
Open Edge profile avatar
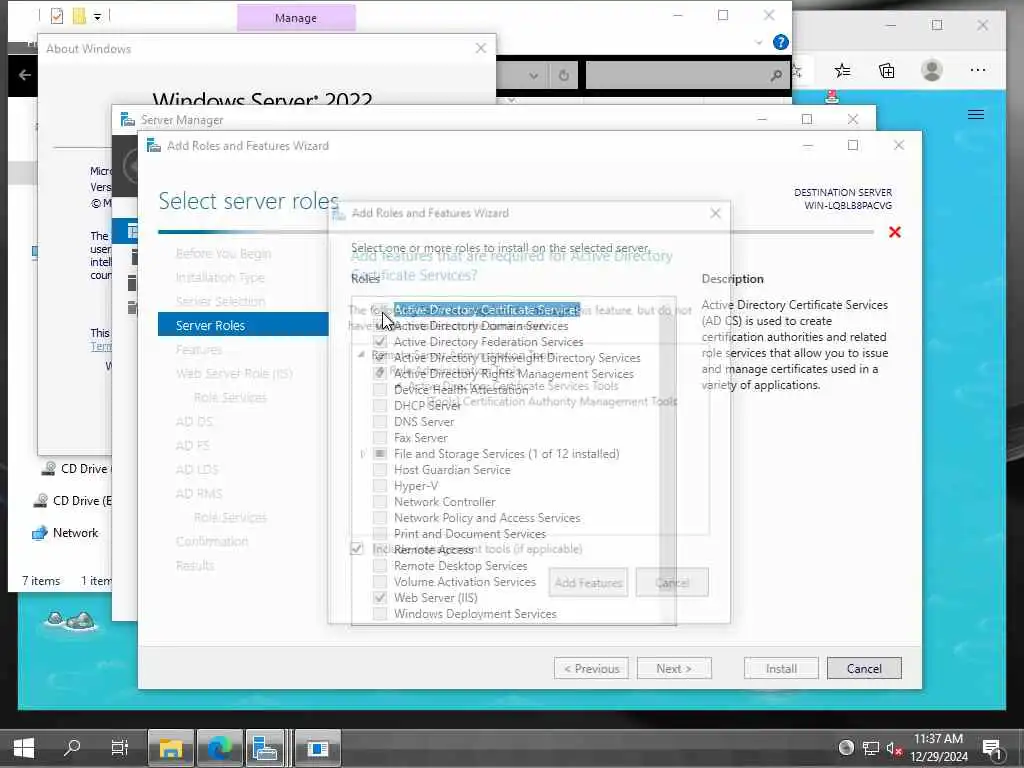932,70
